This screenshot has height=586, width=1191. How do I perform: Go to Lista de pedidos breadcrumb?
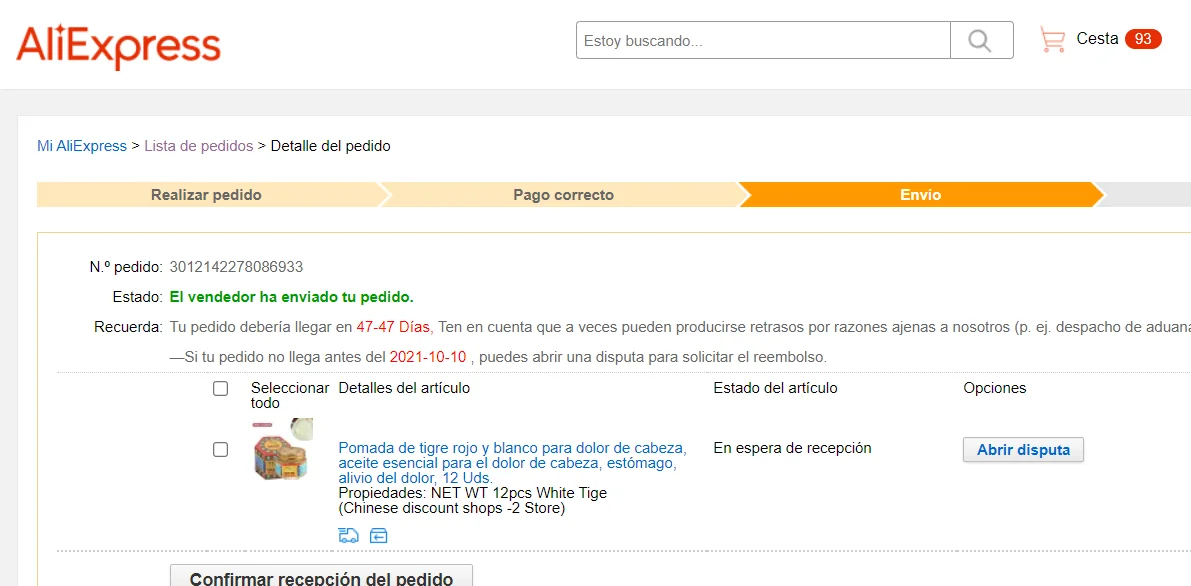pyautogui.click(x=199, y=146)
